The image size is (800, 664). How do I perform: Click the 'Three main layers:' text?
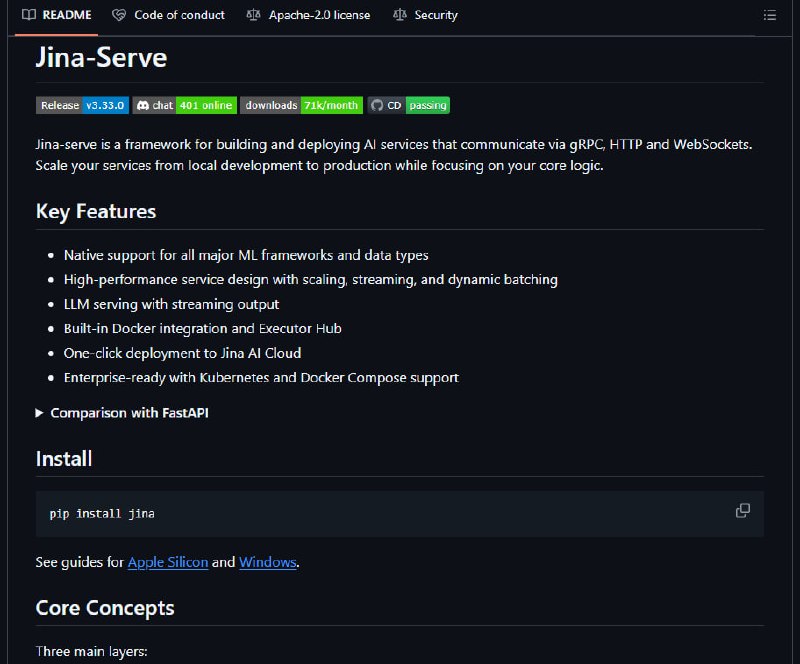tap(91, 651)
